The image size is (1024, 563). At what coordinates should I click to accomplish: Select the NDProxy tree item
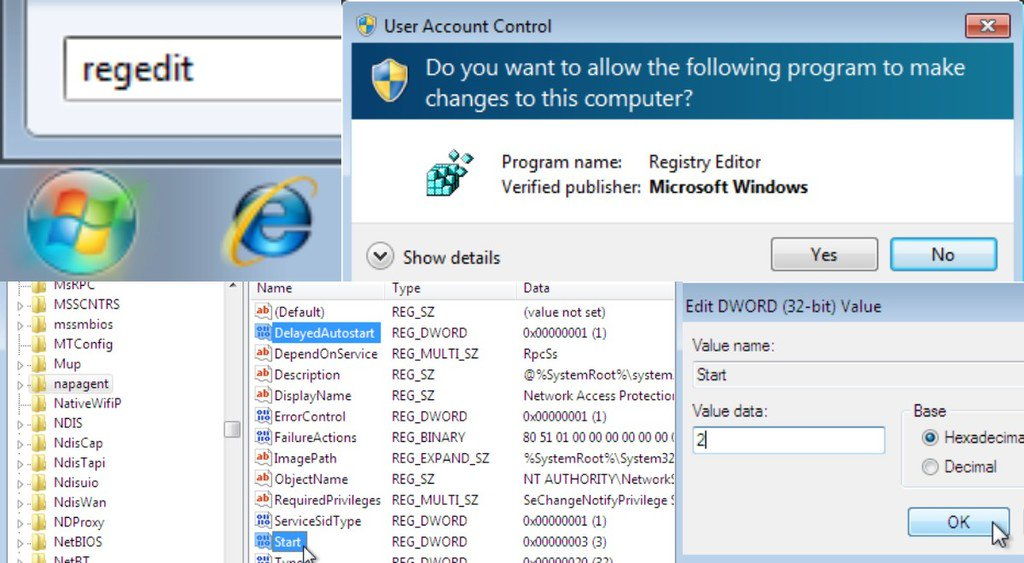click(x=78, y=522)
